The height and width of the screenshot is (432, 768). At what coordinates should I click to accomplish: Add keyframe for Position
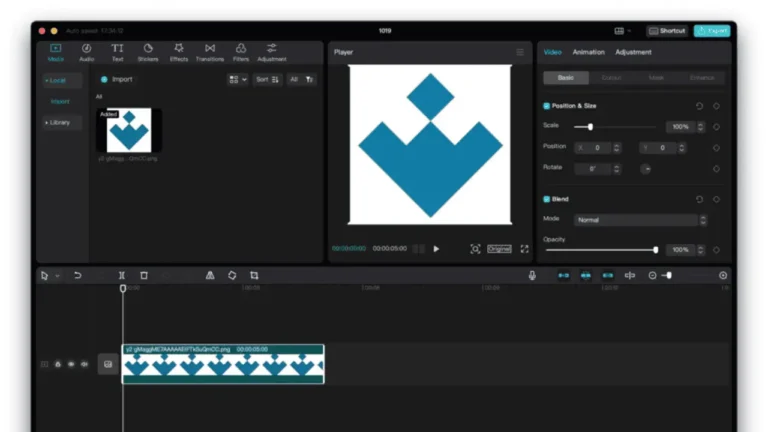point(716,148)
